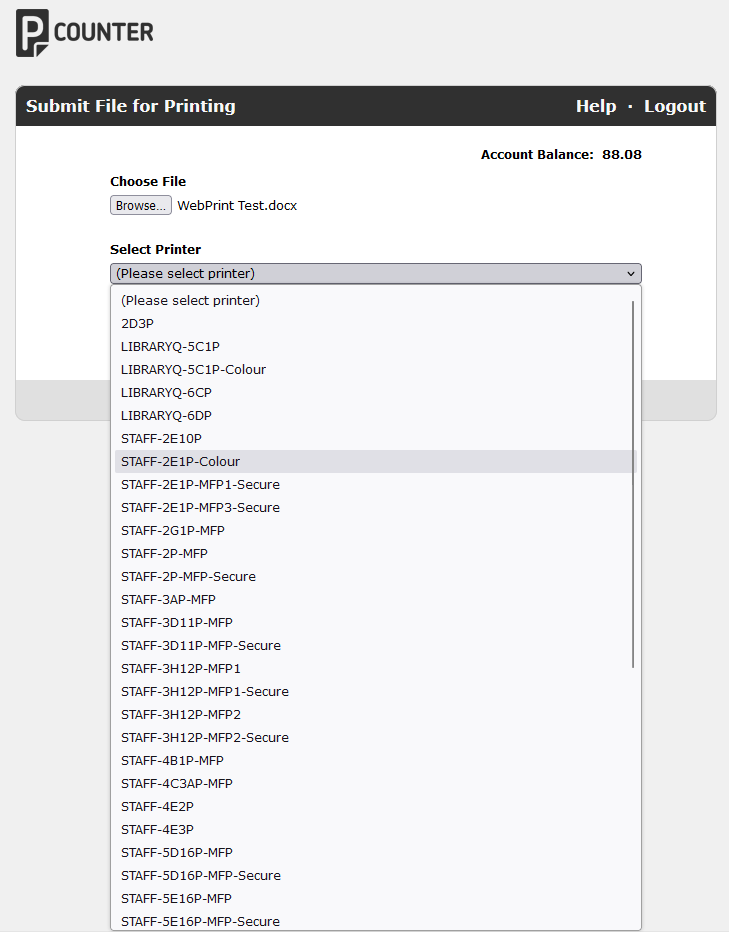Select STAFF-3D11P-MFP option
This screenshot has height=932, width=729.
tap(376, 622)
